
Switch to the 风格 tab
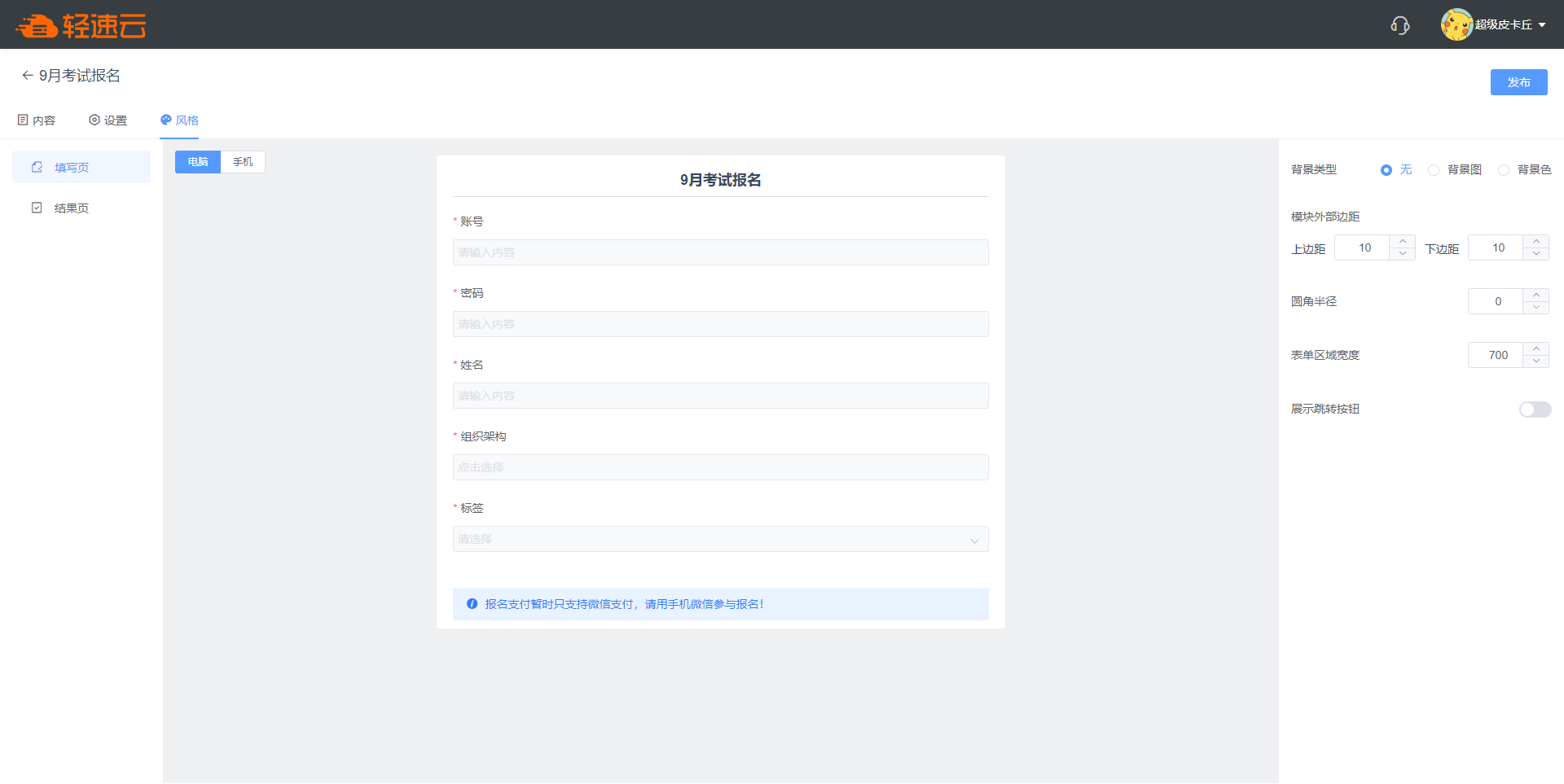point(179,120)
